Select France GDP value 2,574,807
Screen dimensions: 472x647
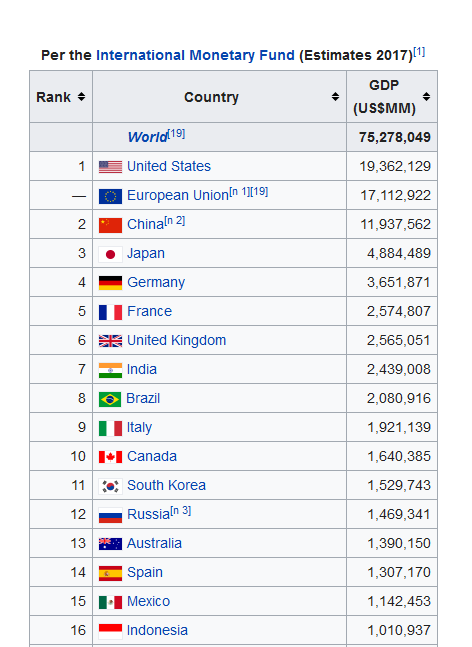point(399,311)
